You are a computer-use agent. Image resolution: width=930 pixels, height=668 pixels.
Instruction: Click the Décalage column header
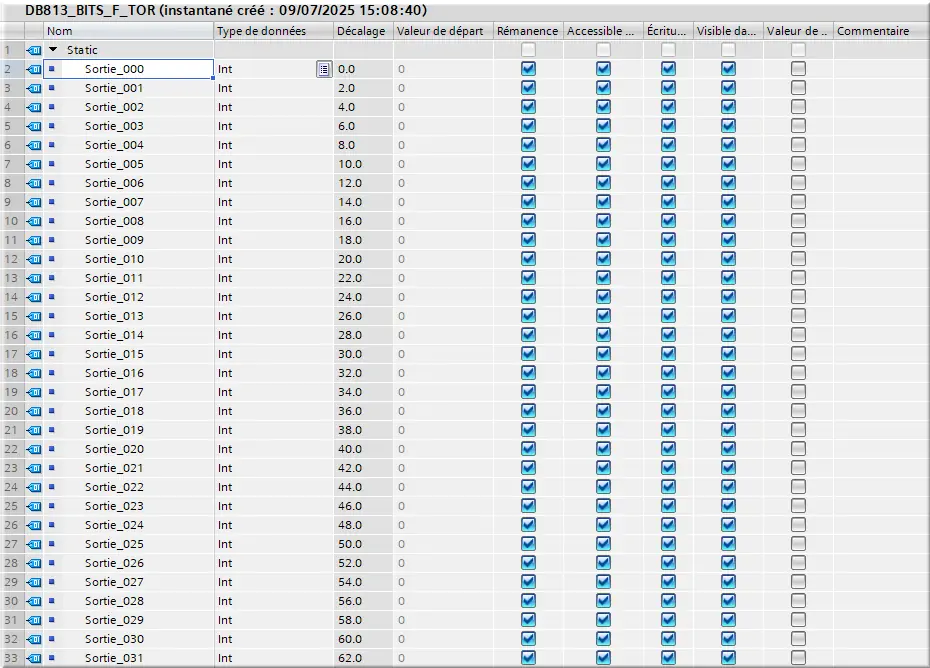[x=363, y=31]
